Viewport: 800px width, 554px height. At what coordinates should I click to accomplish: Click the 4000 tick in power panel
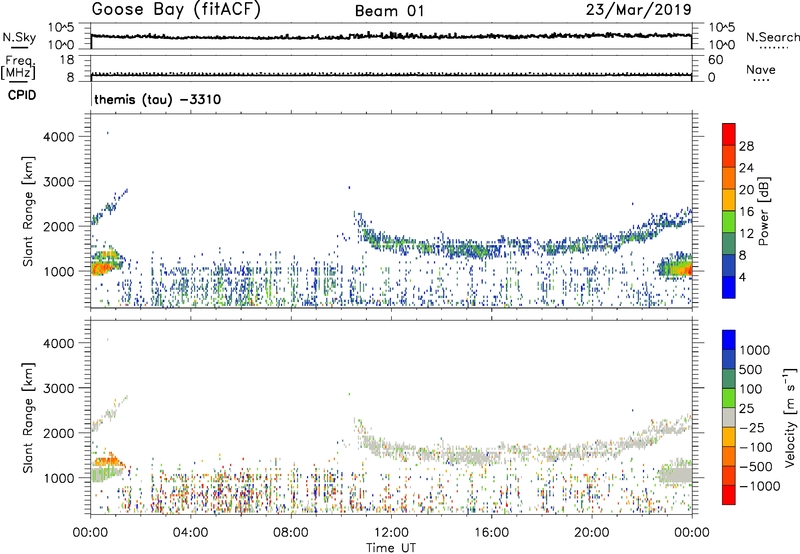click(59, 137)
